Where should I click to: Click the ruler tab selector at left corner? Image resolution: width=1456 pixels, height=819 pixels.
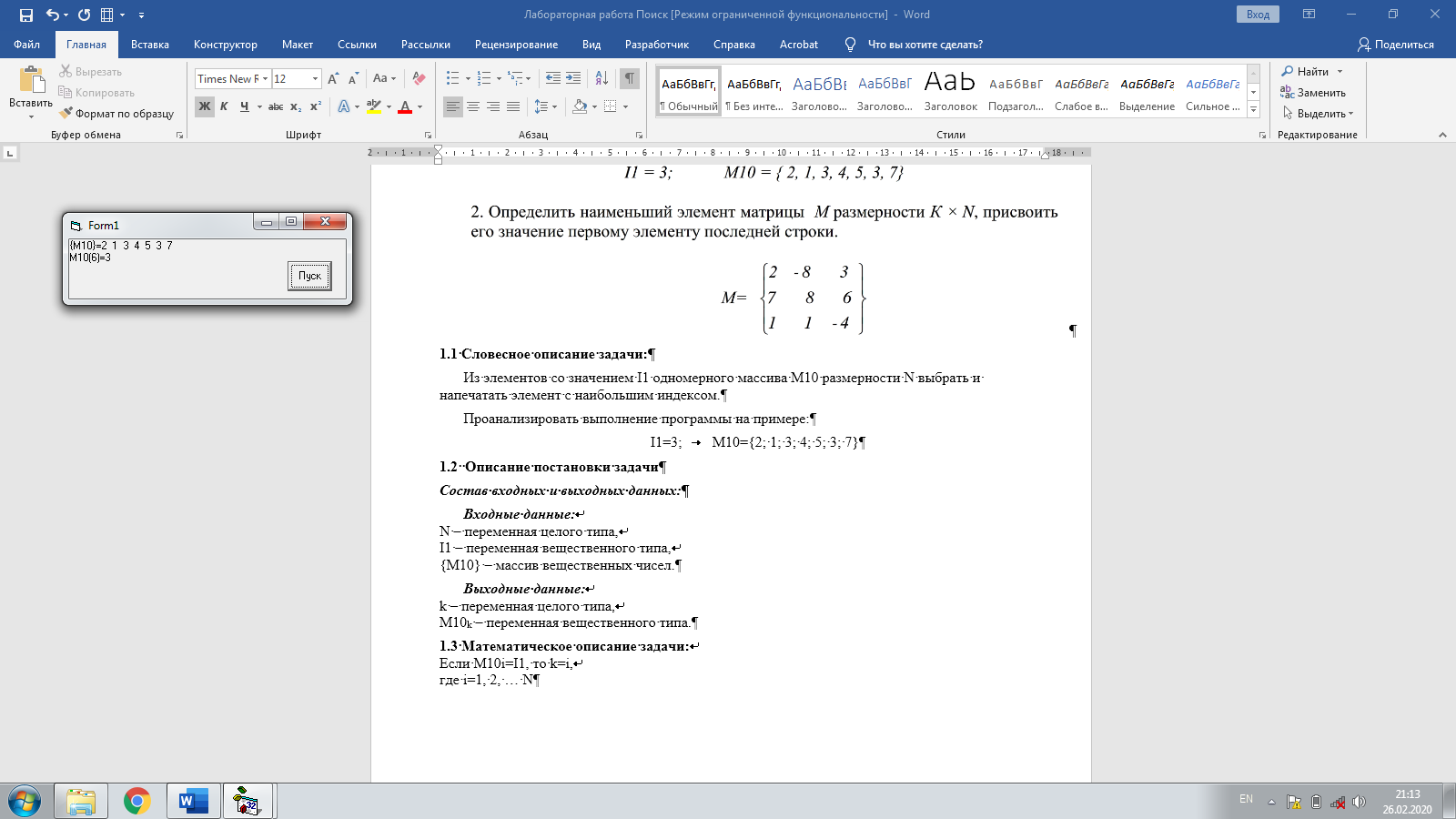click(10, 153)
